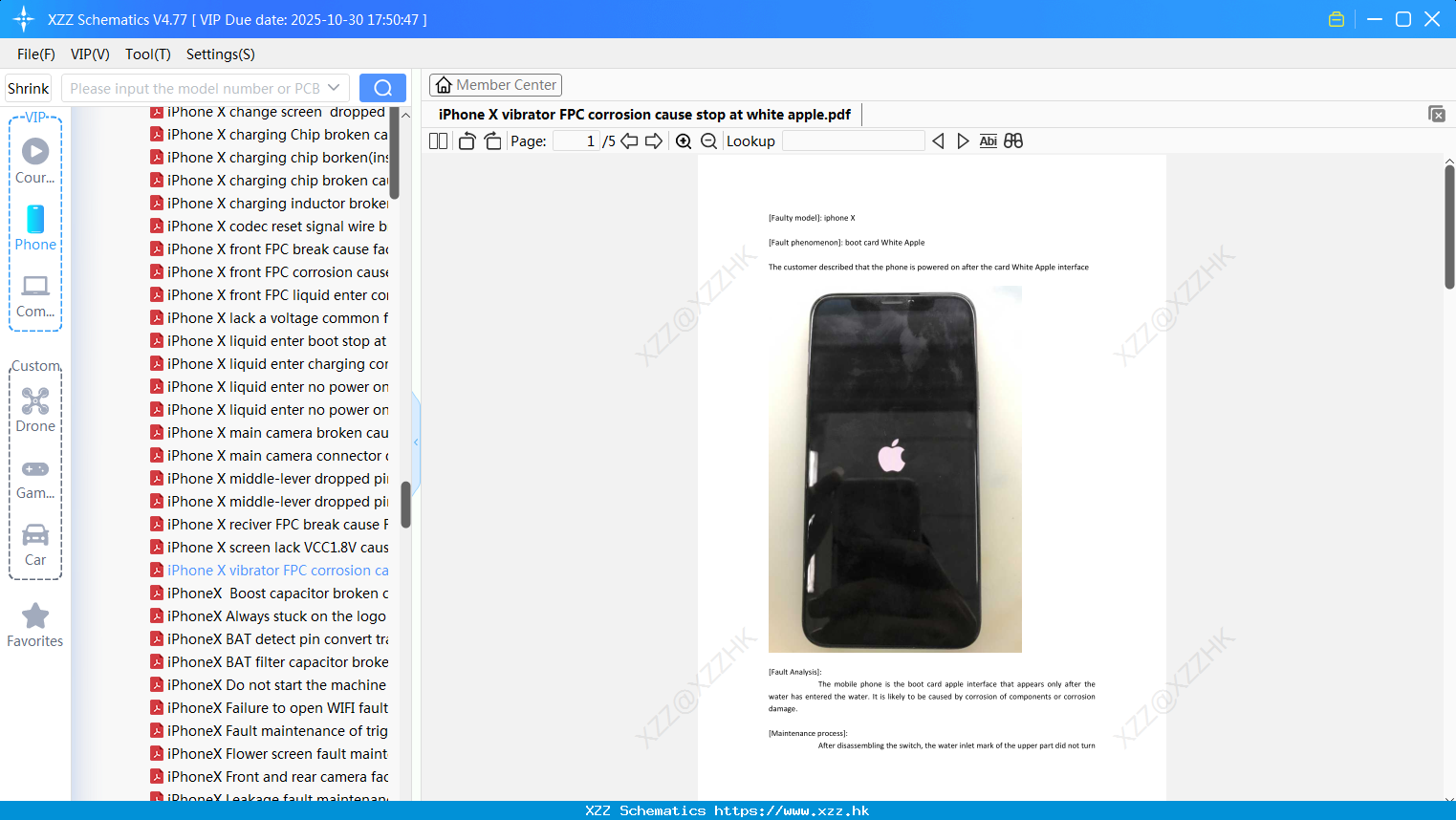Open iPhone X main camera broken file

tap(270, 433)
